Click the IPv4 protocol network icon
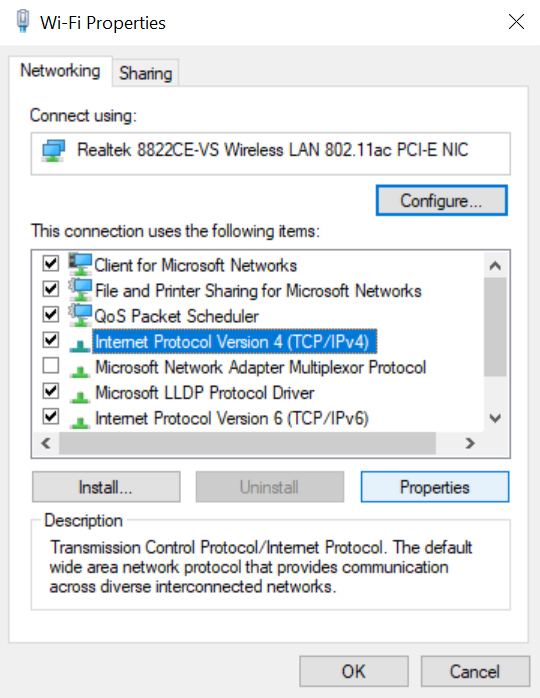Viewport: 540px width, 698px height. (x=80, y=345)
